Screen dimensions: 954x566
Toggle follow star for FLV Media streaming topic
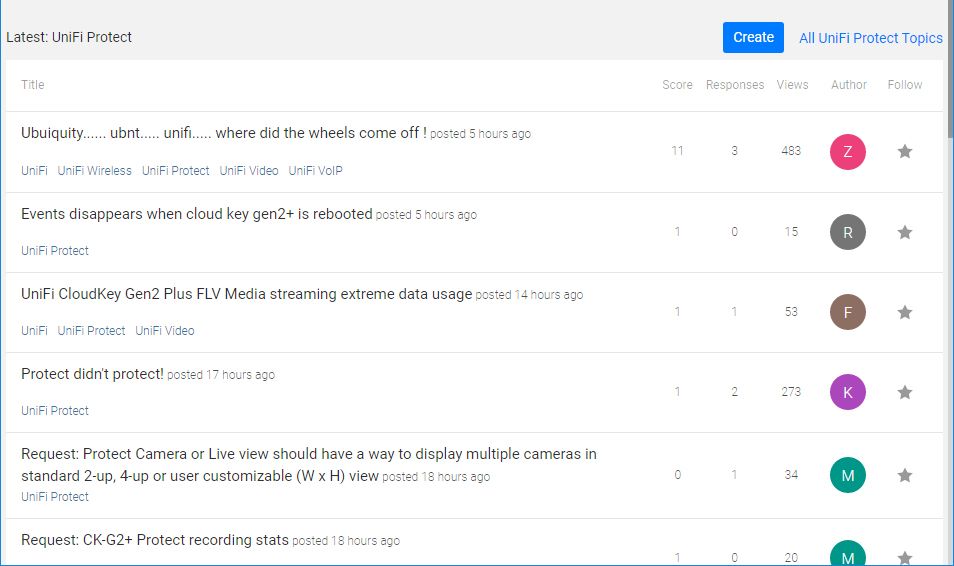[x=905, y=312]
